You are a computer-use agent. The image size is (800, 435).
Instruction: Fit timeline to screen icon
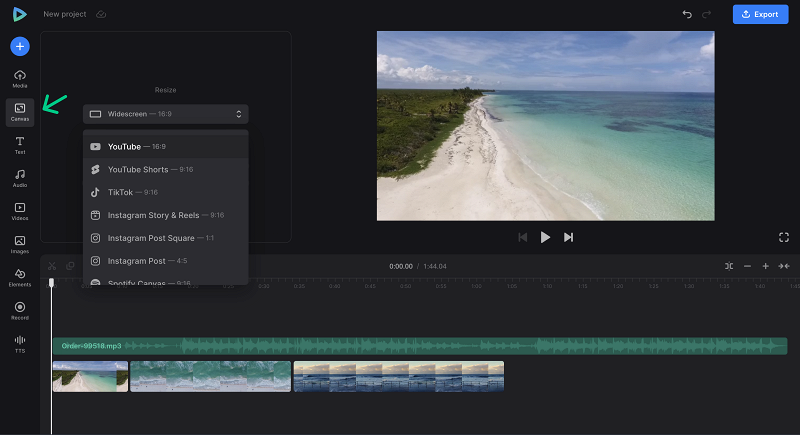pos(784,266)
